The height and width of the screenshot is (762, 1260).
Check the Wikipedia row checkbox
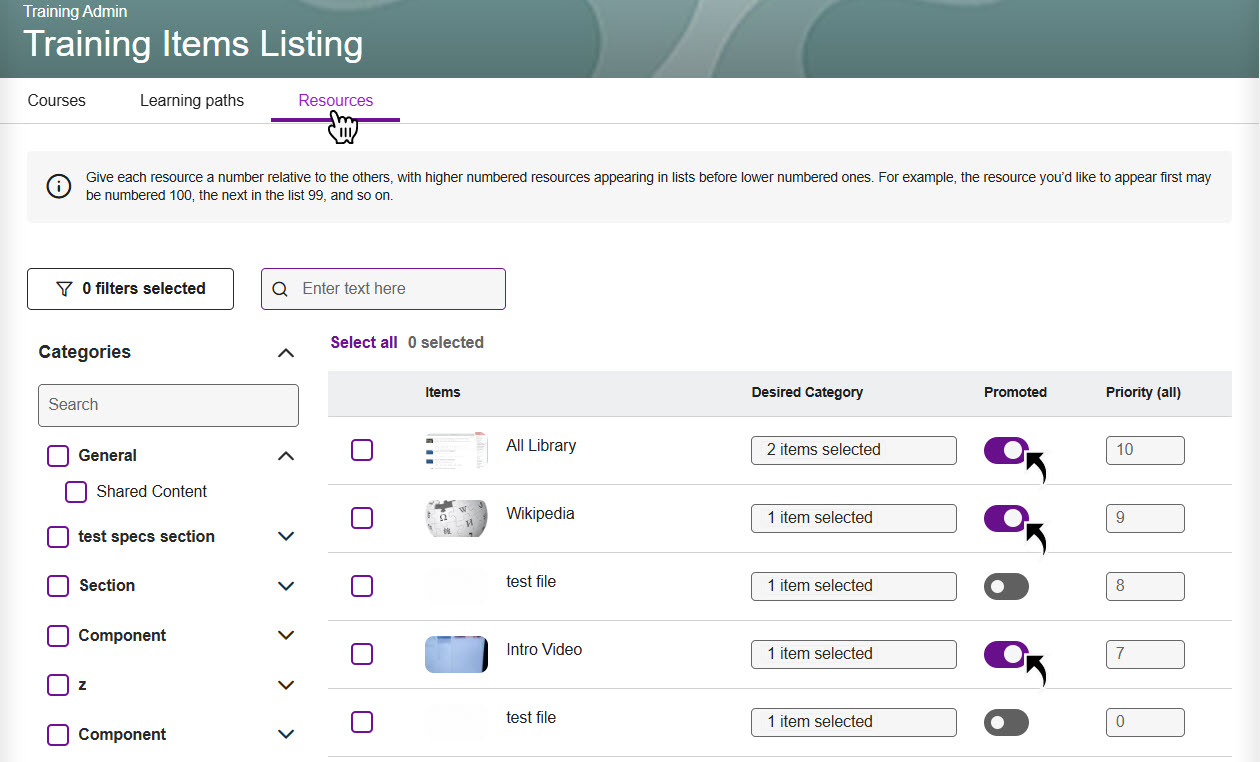[x=362, y=518]
